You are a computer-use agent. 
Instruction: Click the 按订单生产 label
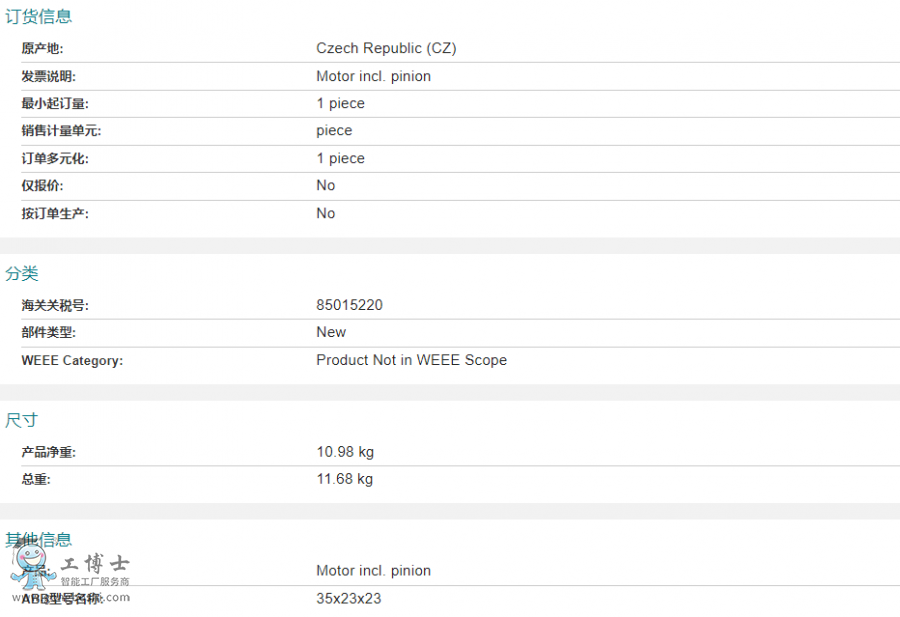pos(55,214)
